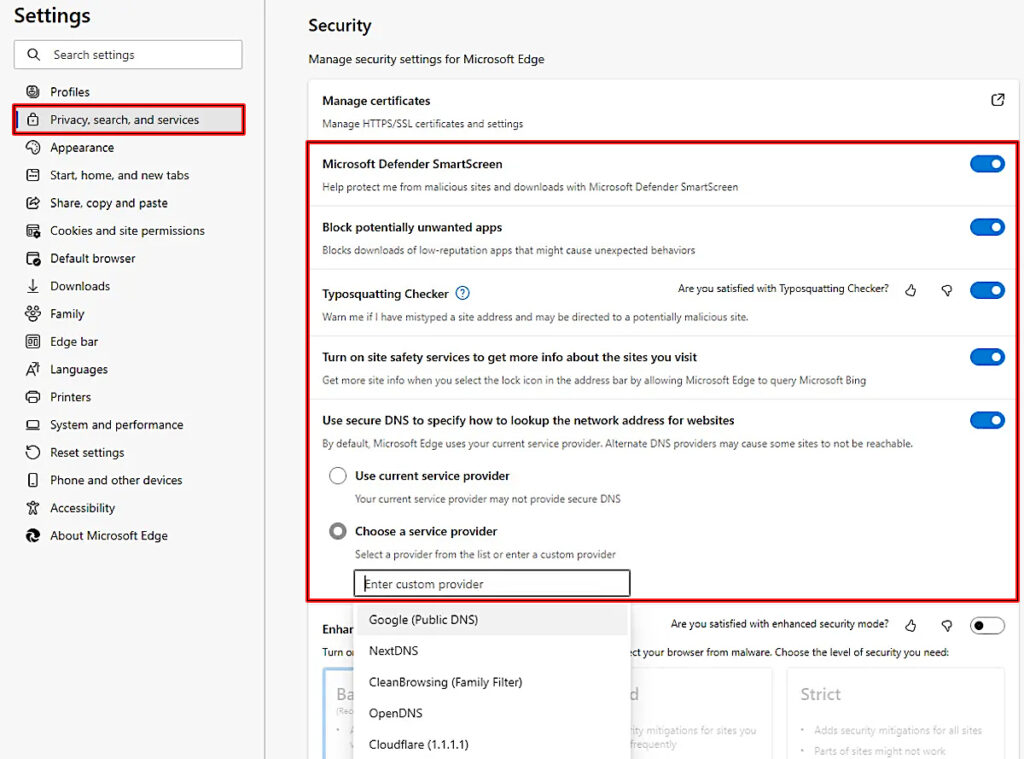Viewport: 1024px width, 759px height.
Task: Click the Share, copy and paste icon
Action: pyautogui.click(x=33, y=203)
